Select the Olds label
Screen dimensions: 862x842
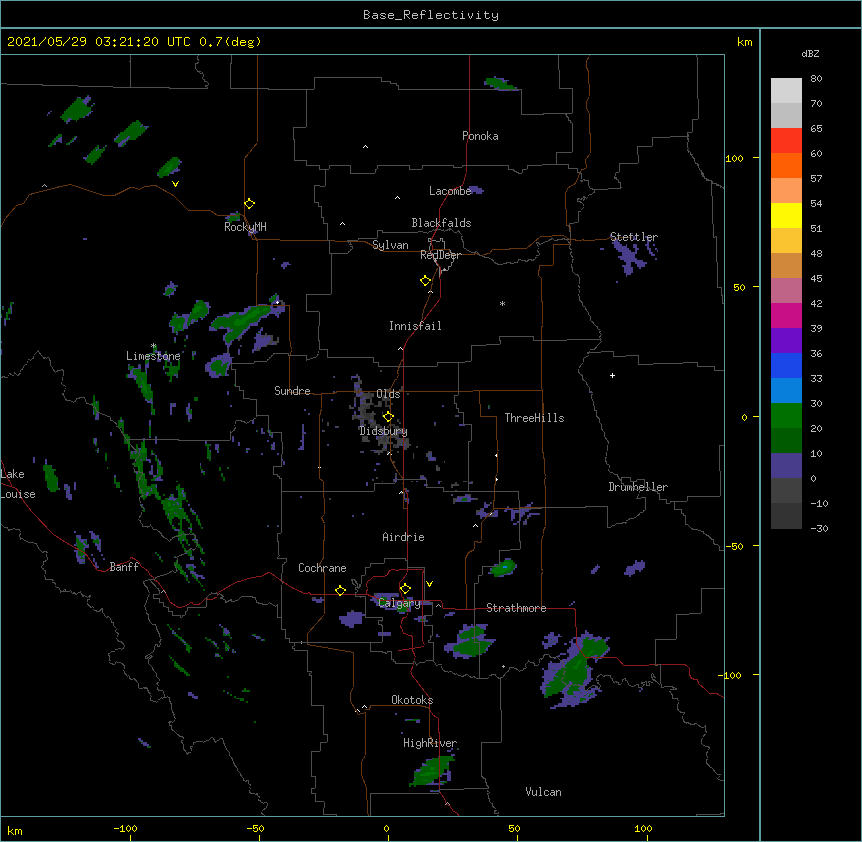tap(388, 394)
